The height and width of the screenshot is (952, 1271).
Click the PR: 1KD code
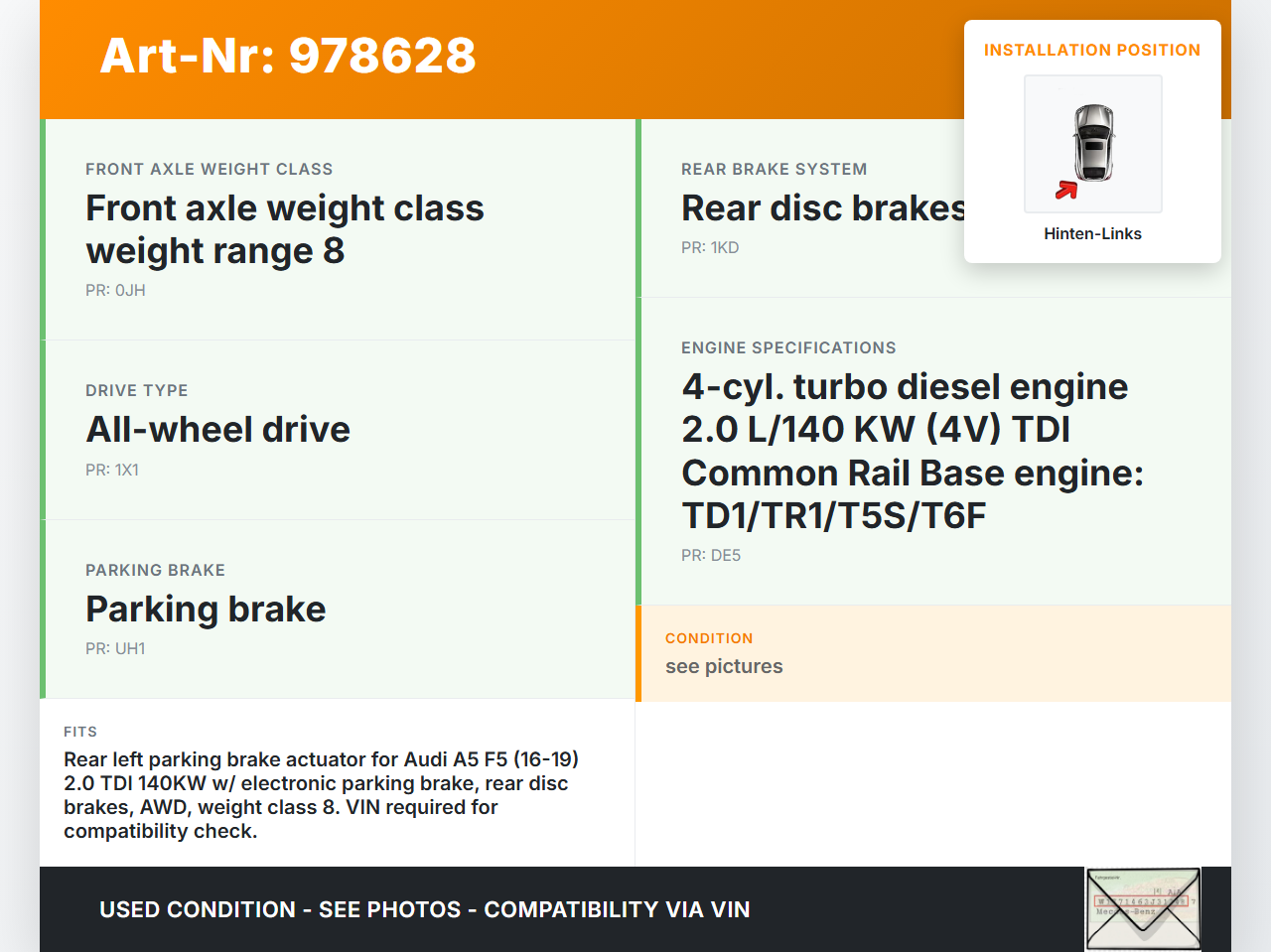pos(710,247)
